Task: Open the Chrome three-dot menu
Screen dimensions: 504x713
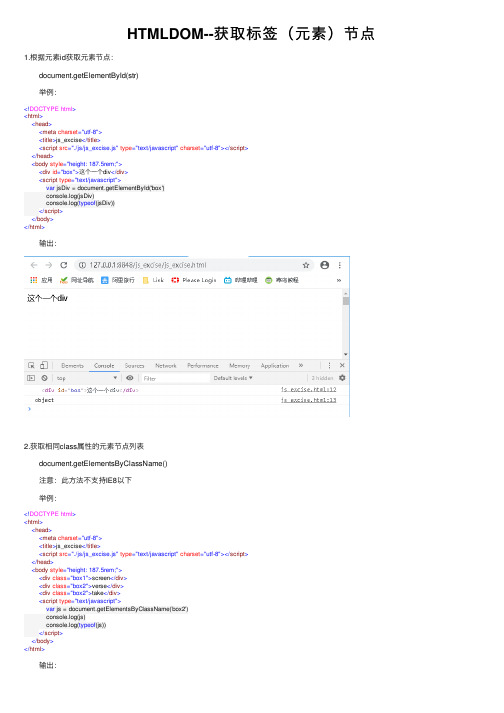Action: 340,265
